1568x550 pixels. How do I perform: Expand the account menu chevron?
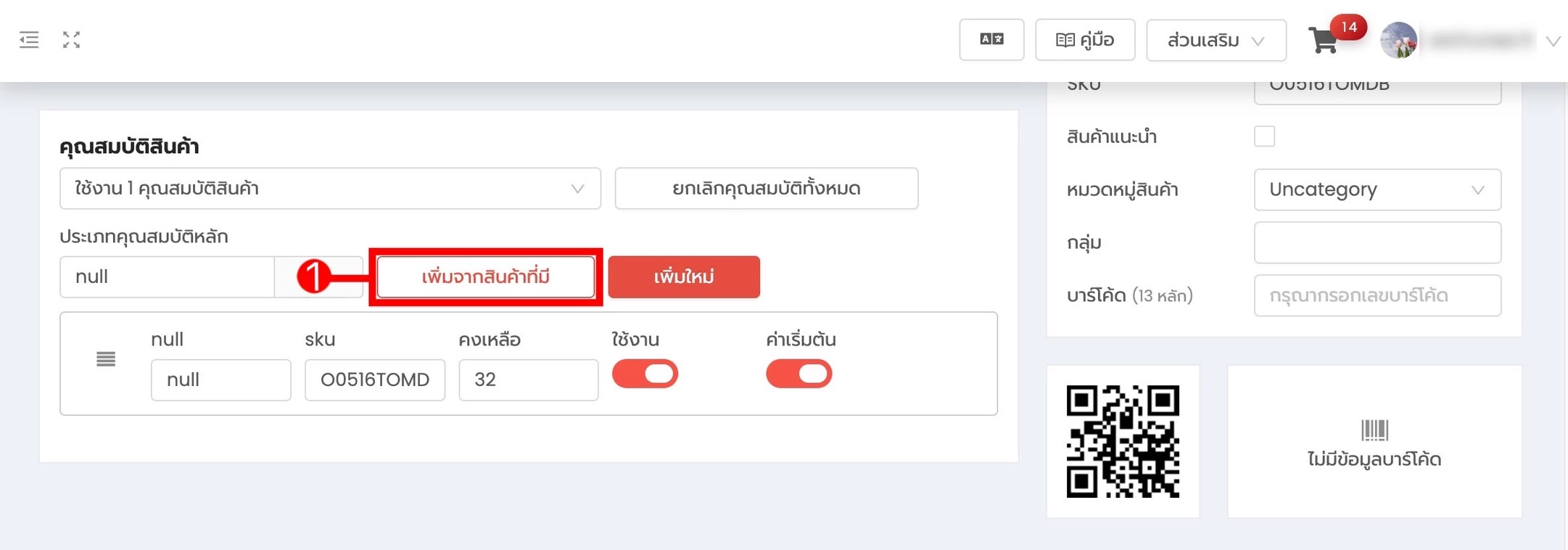pos(1553,41)
